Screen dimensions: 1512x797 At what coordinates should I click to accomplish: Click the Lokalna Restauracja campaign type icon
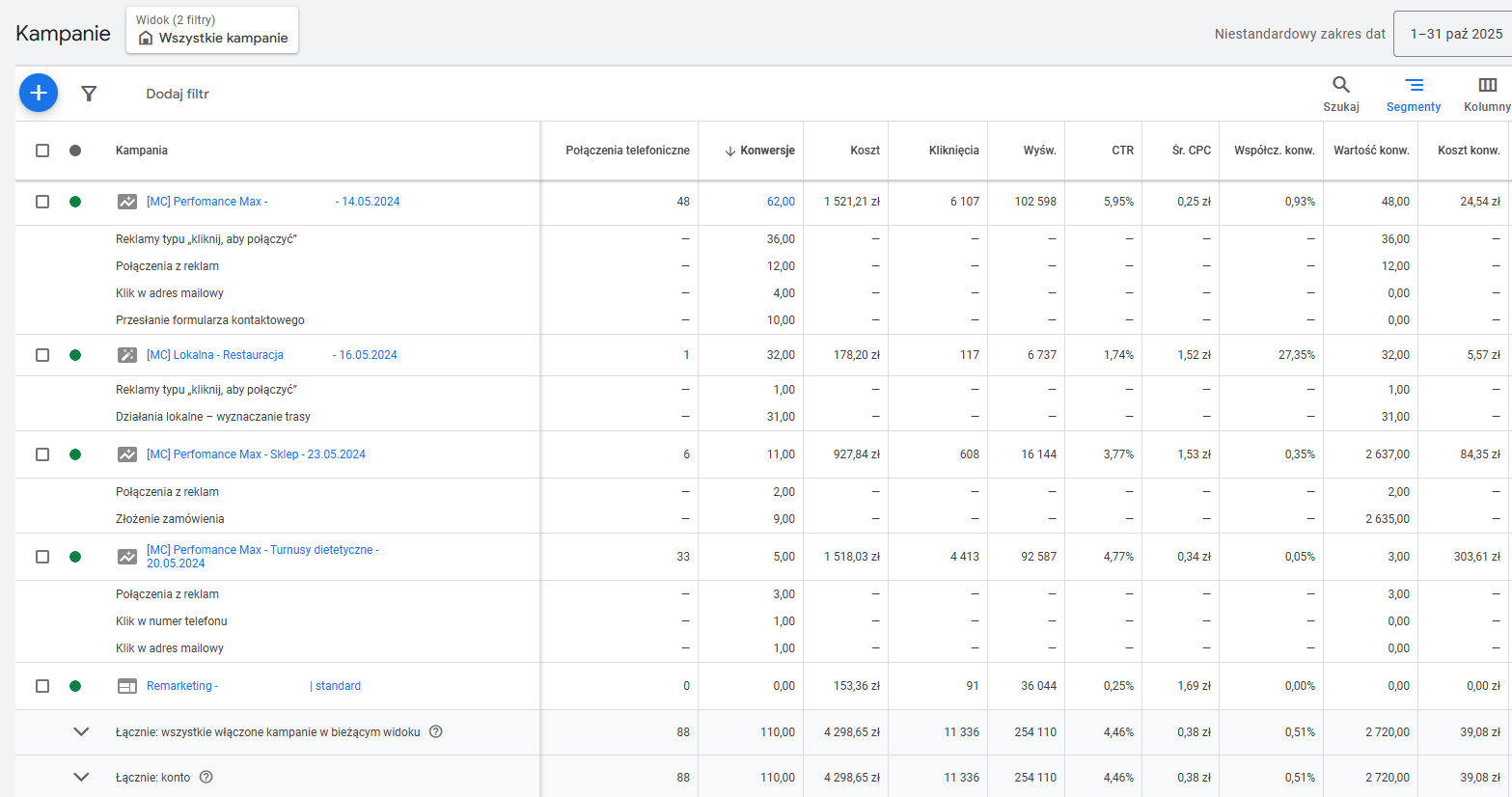[127, 355]
